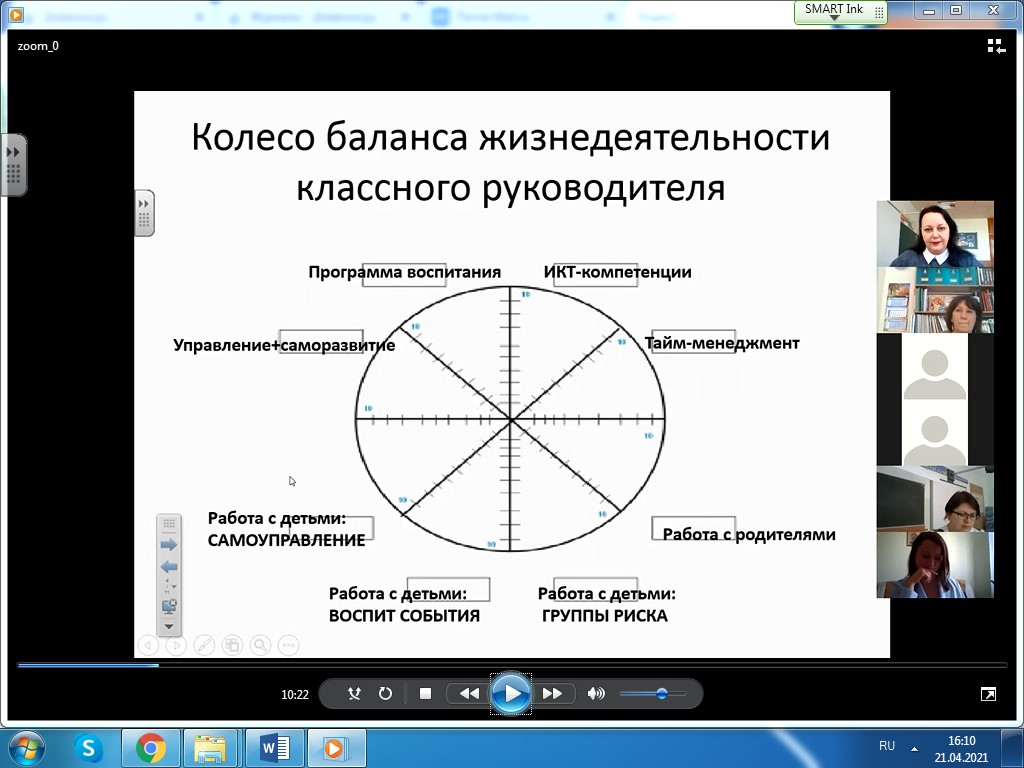Click the rewind button
The width and height of the screenshot is (1024, 768).
(x=468, y=693)
